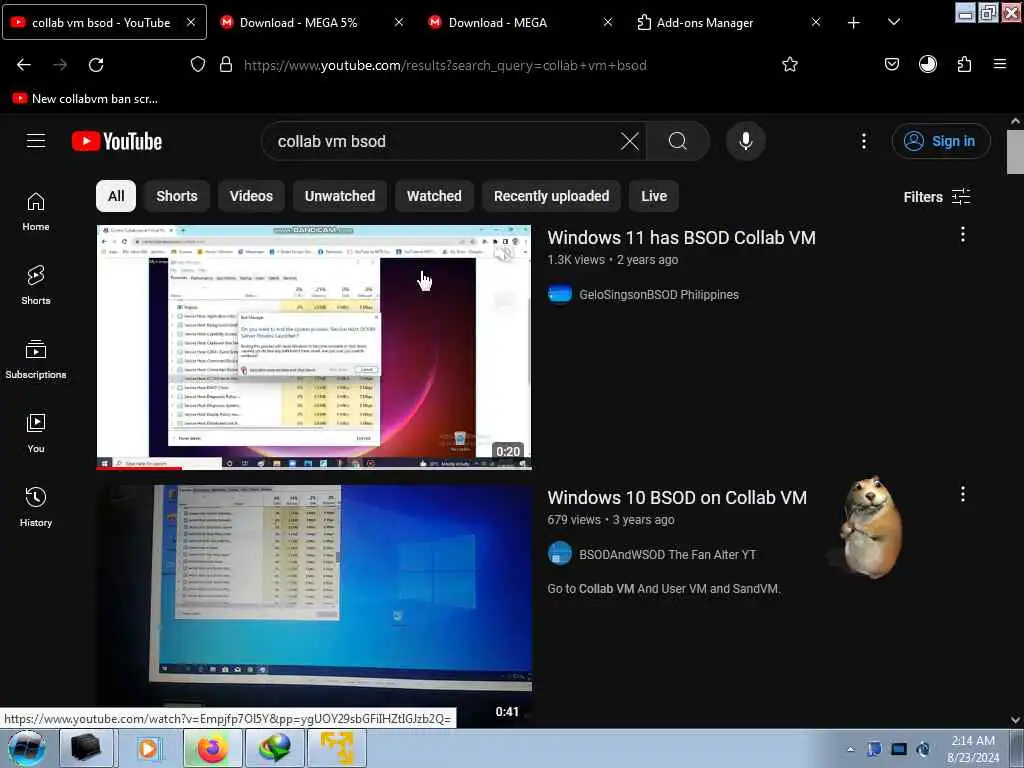
Task: Click the tracking protection shield icon
Action: click(197, 65)
